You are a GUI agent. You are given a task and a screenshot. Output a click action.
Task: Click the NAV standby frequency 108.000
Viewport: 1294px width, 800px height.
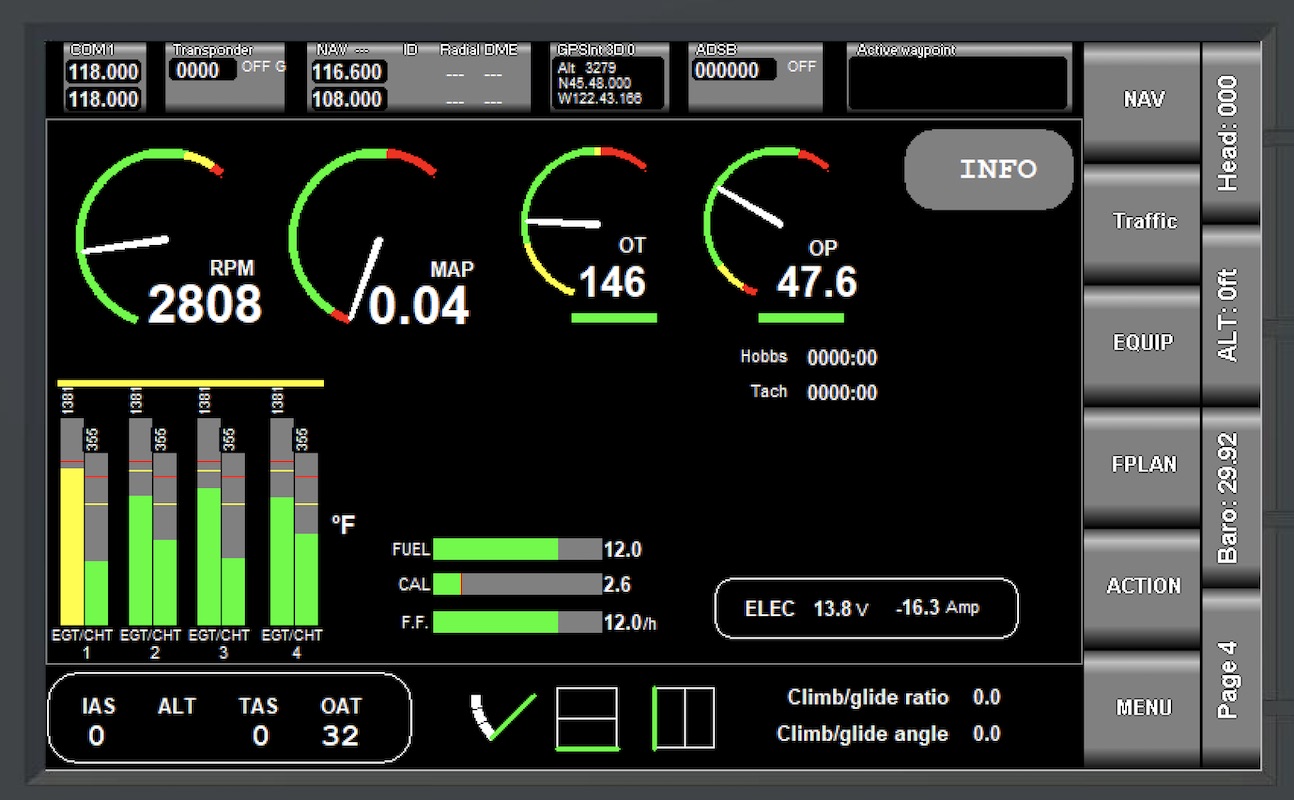[347, 99]
